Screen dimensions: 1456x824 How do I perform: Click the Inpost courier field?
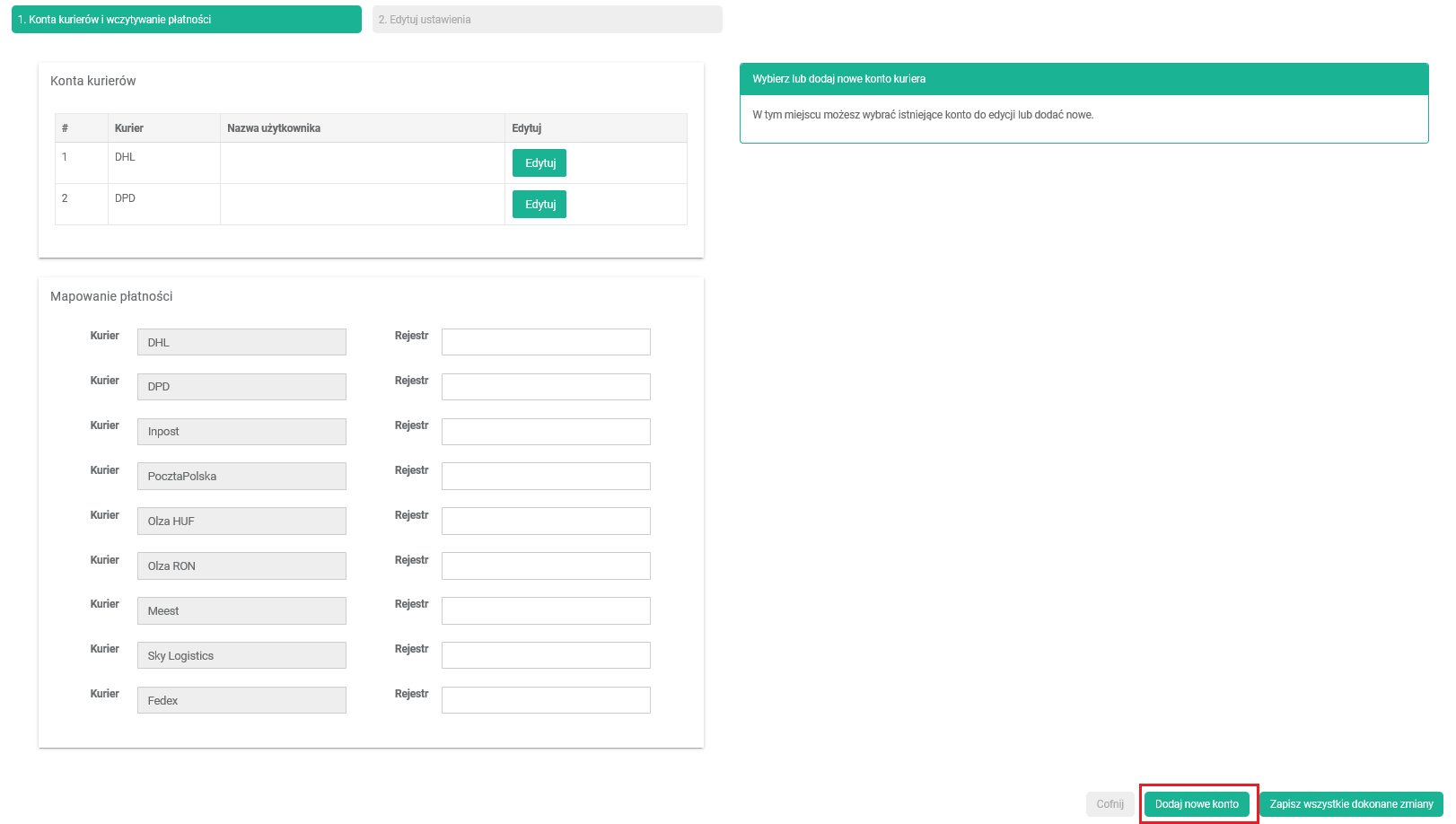(x=241, y=432)
